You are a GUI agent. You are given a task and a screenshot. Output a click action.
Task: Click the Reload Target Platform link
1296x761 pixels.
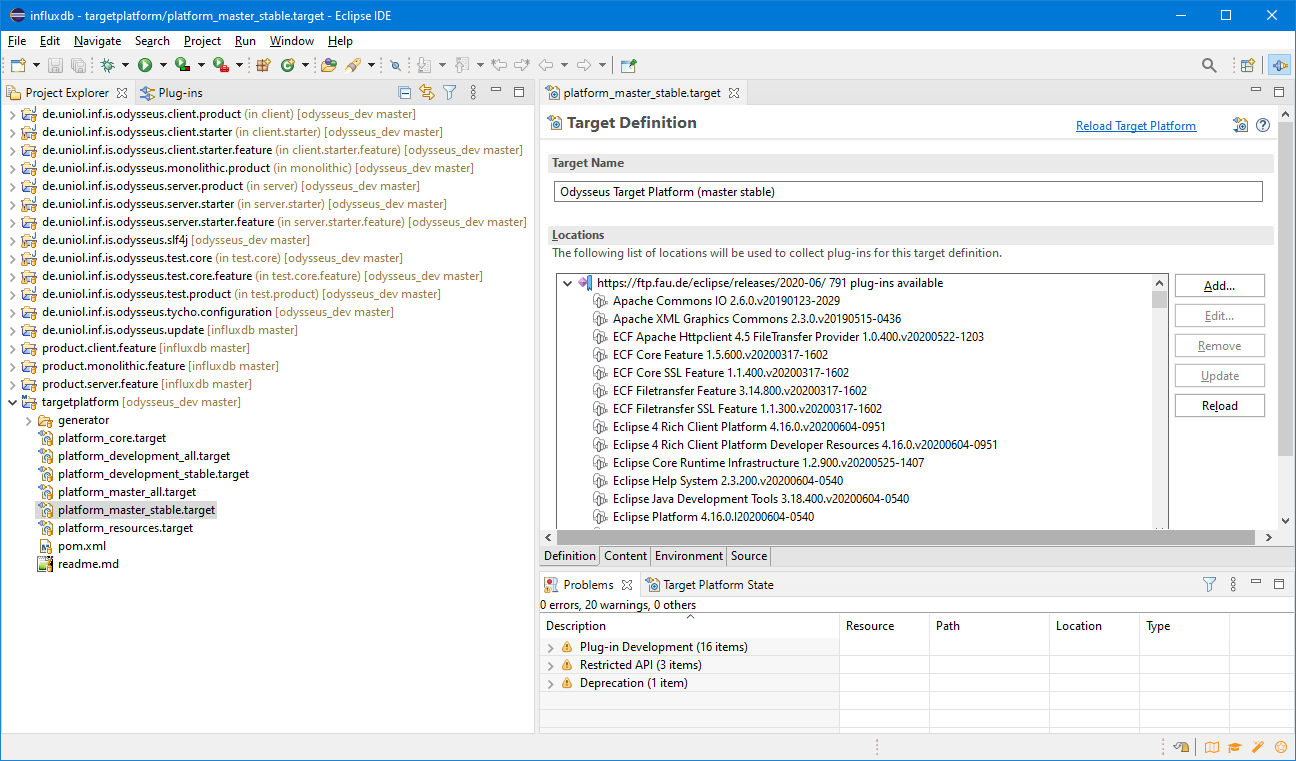pos(1135,126)
